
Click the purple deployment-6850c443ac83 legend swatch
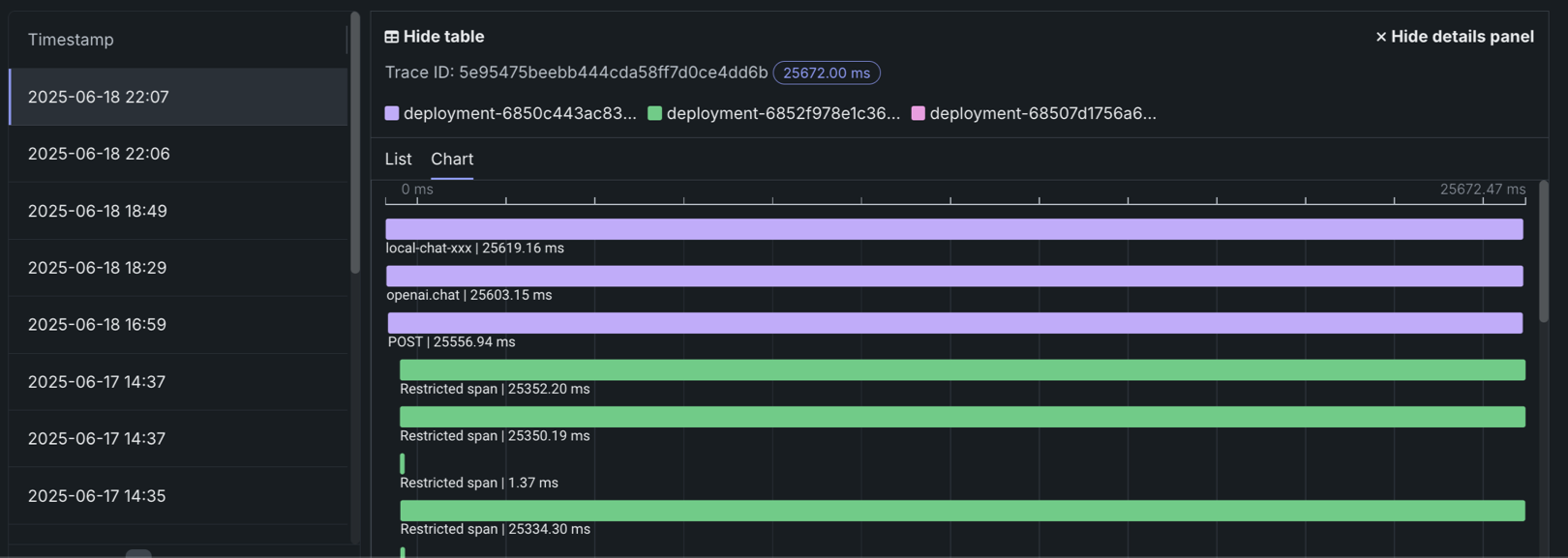[392, 113]
